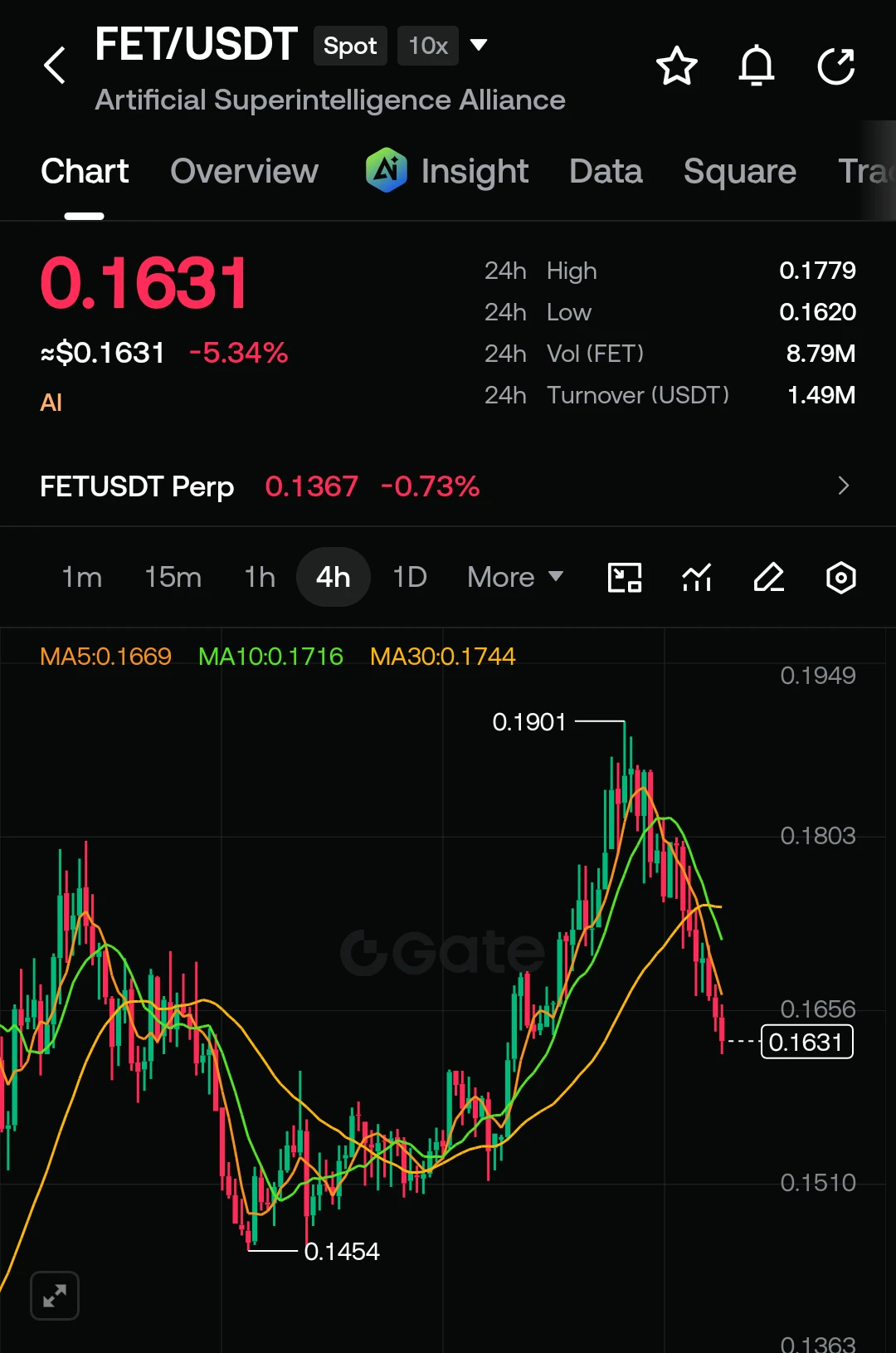Select the 1h timeframe
The height and width of the screenshot is (1353, 896).
click(x=260, y=577)
